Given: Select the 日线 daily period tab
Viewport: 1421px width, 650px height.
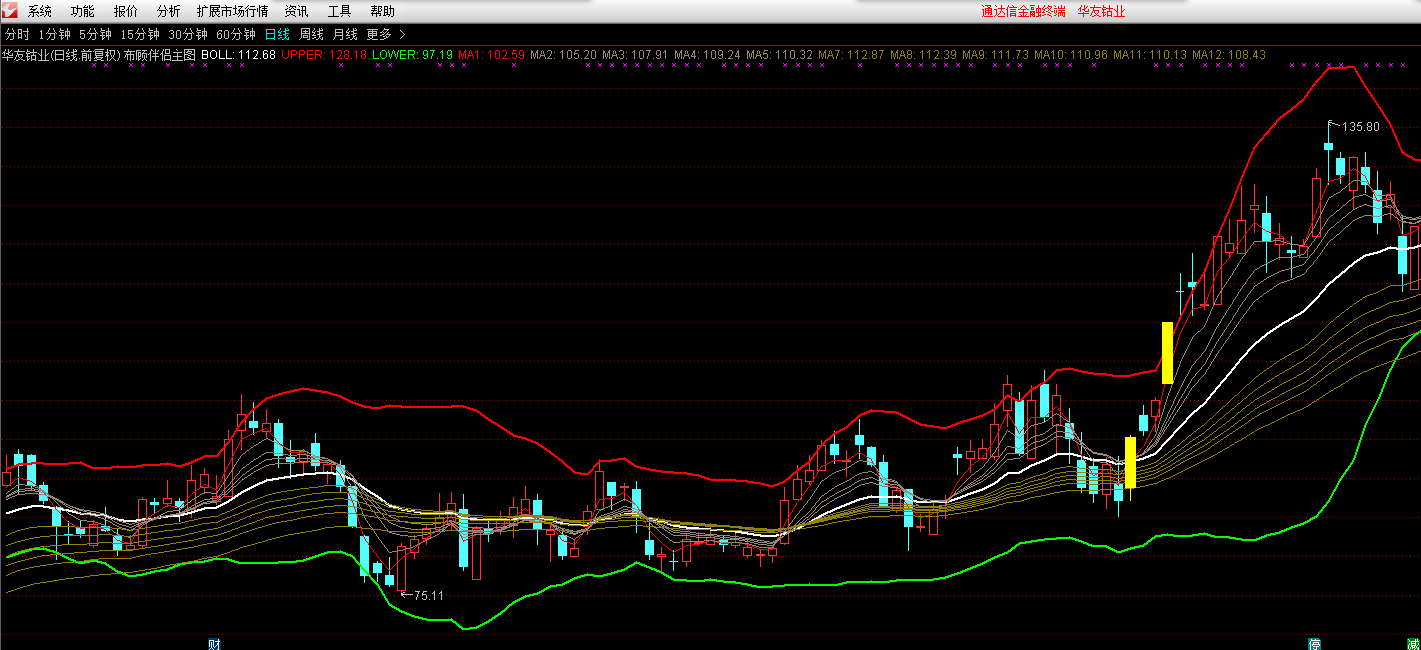Looking at the screenshot, I should pyautogui.click(x=277, y=34).
